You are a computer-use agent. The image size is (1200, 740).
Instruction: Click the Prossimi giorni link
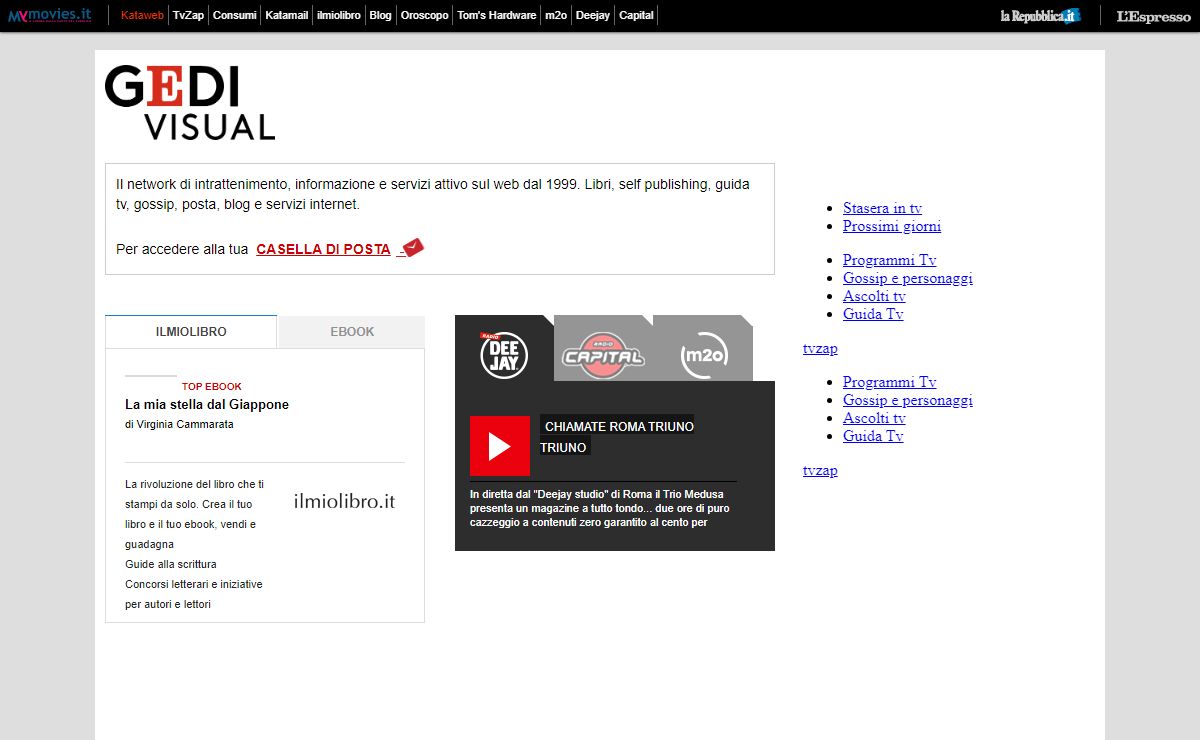(892, 226)
